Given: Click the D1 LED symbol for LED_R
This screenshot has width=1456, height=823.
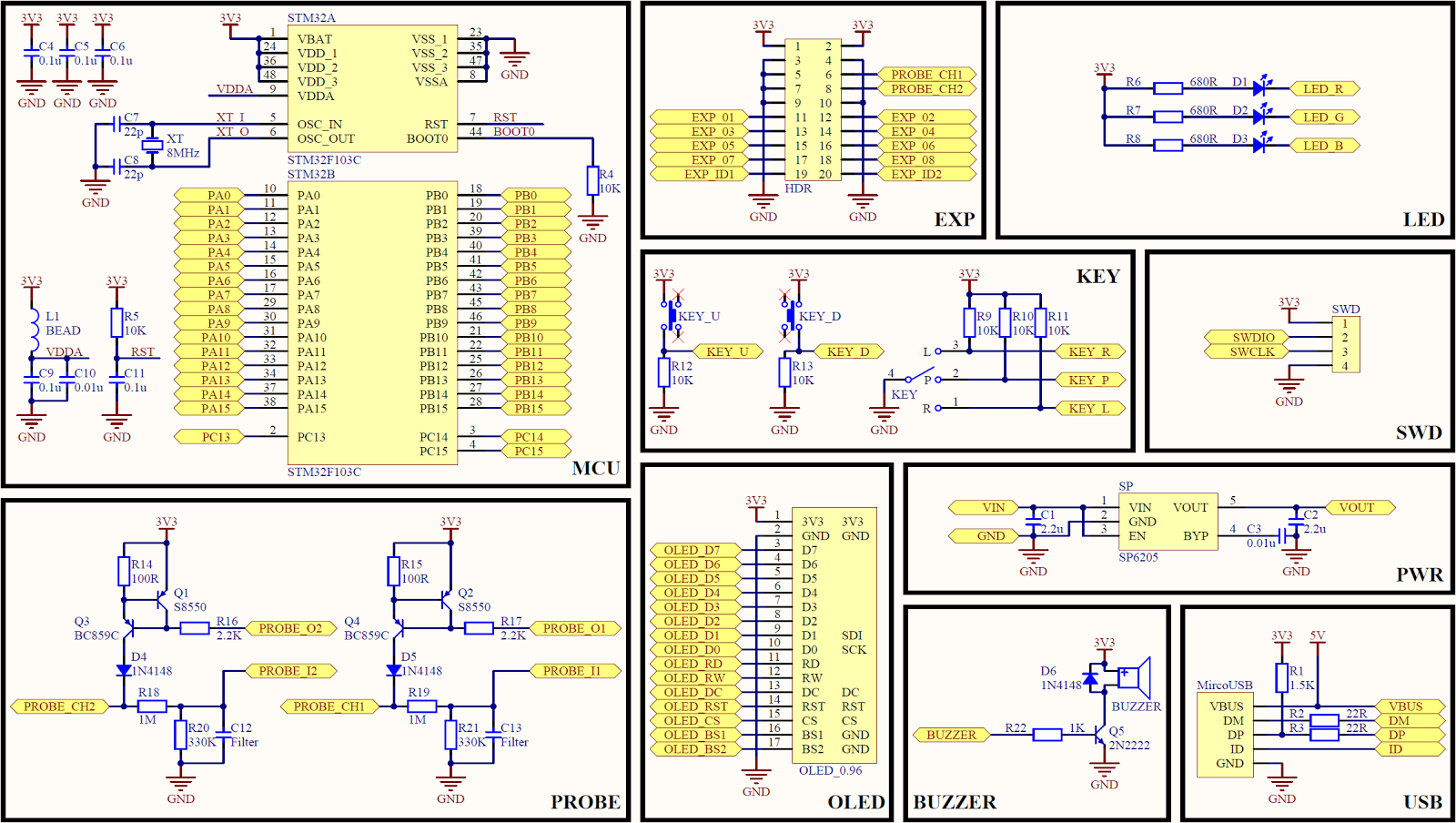Looking at the screenshot, I should [x=1261, y=87].
